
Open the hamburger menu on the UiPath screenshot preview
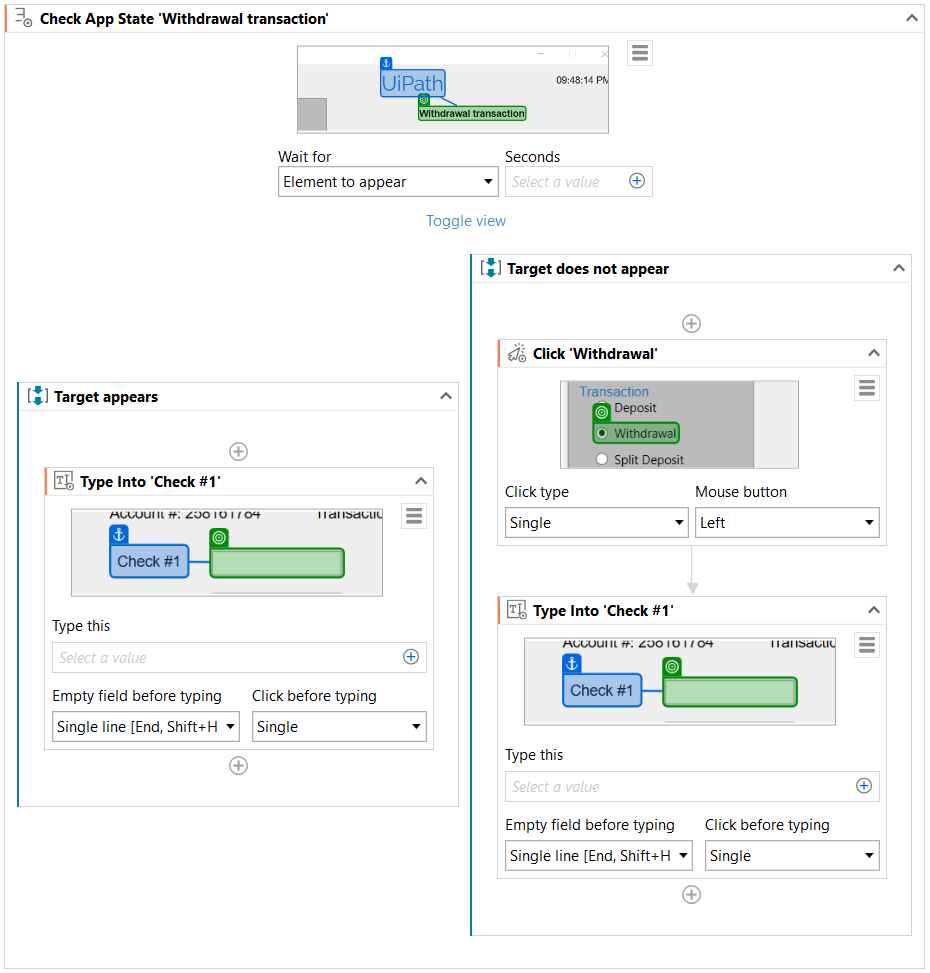640,53
